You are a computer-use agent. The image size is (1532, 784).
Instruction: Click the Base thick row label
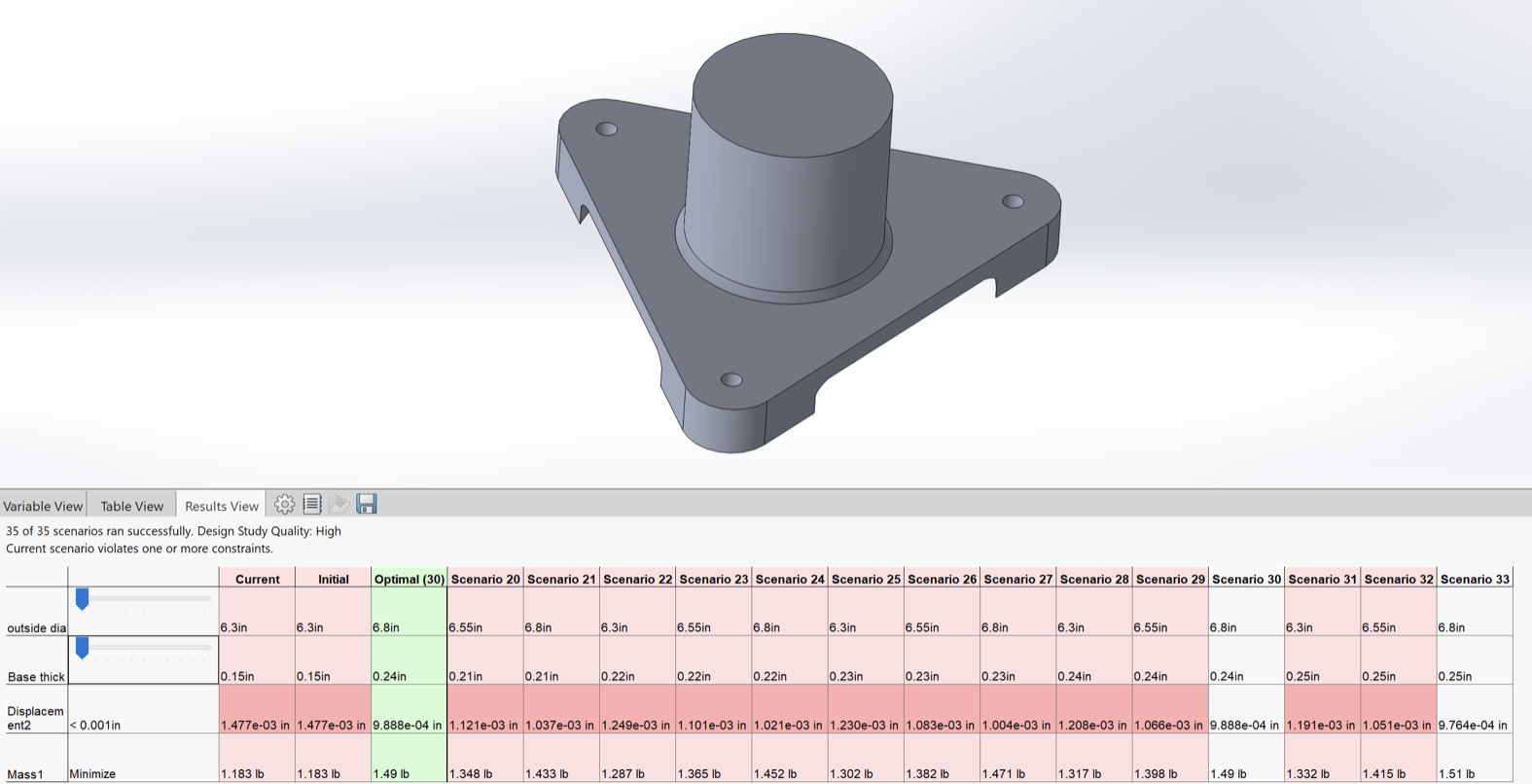[x=37, y=677]
